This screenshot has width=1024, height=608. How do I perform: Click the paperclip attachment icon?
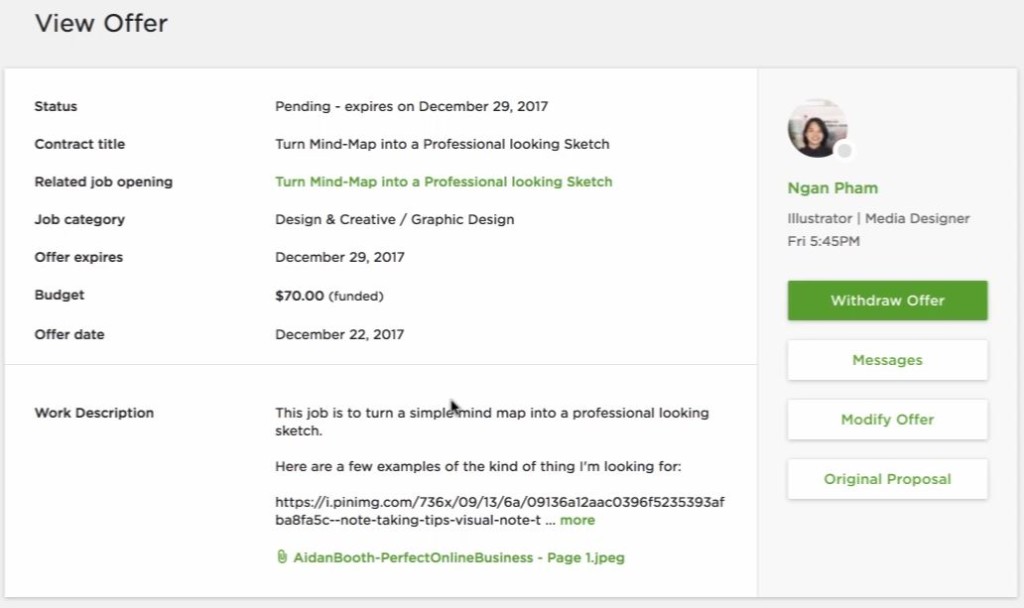[x=281, y=556]
